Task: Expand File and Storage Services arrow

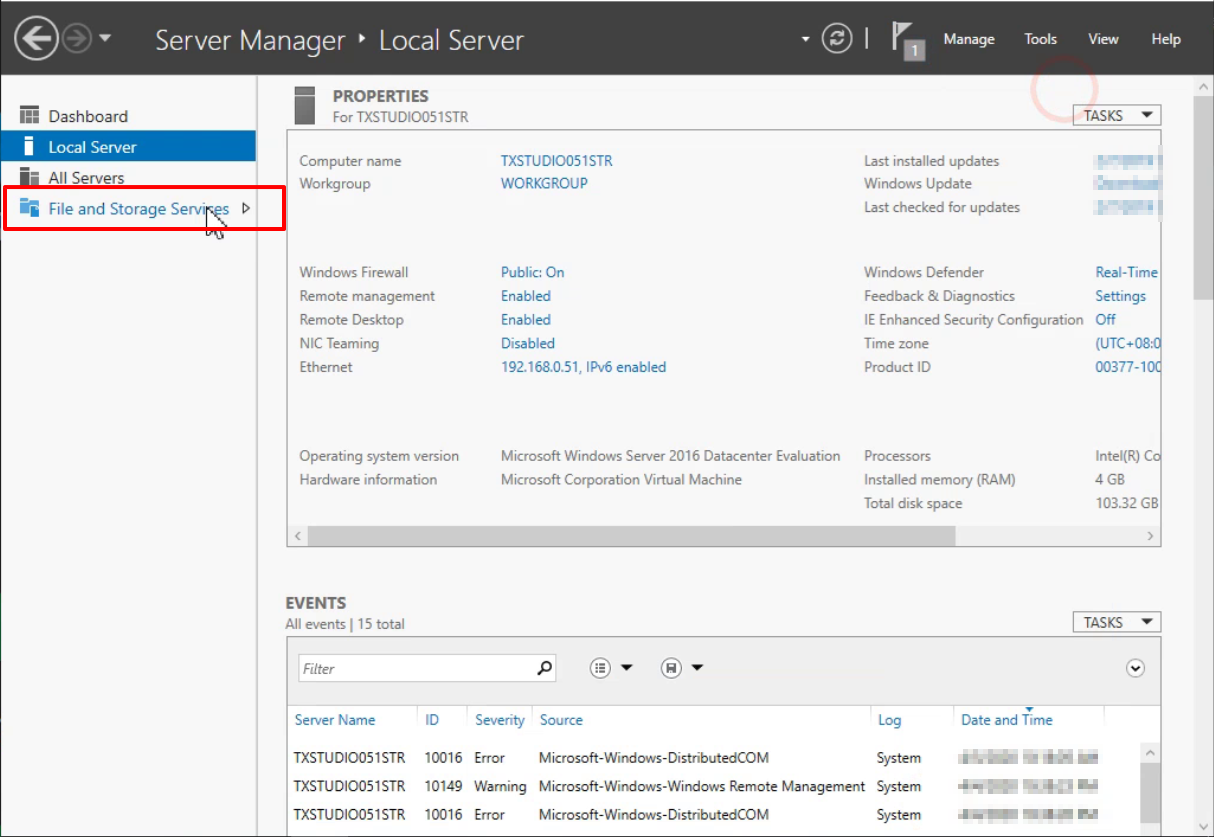Action: pyautogui.click(x=246, y=209)
